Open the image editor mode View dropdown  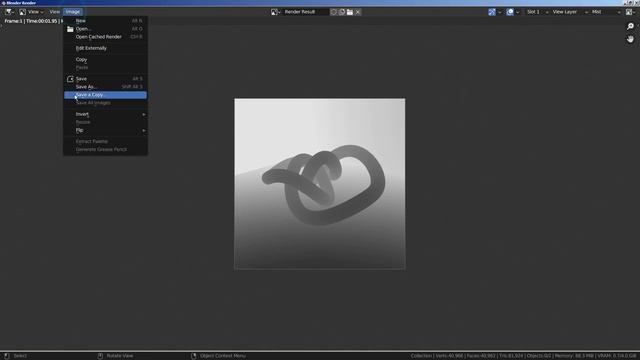[x=31, y=12]
